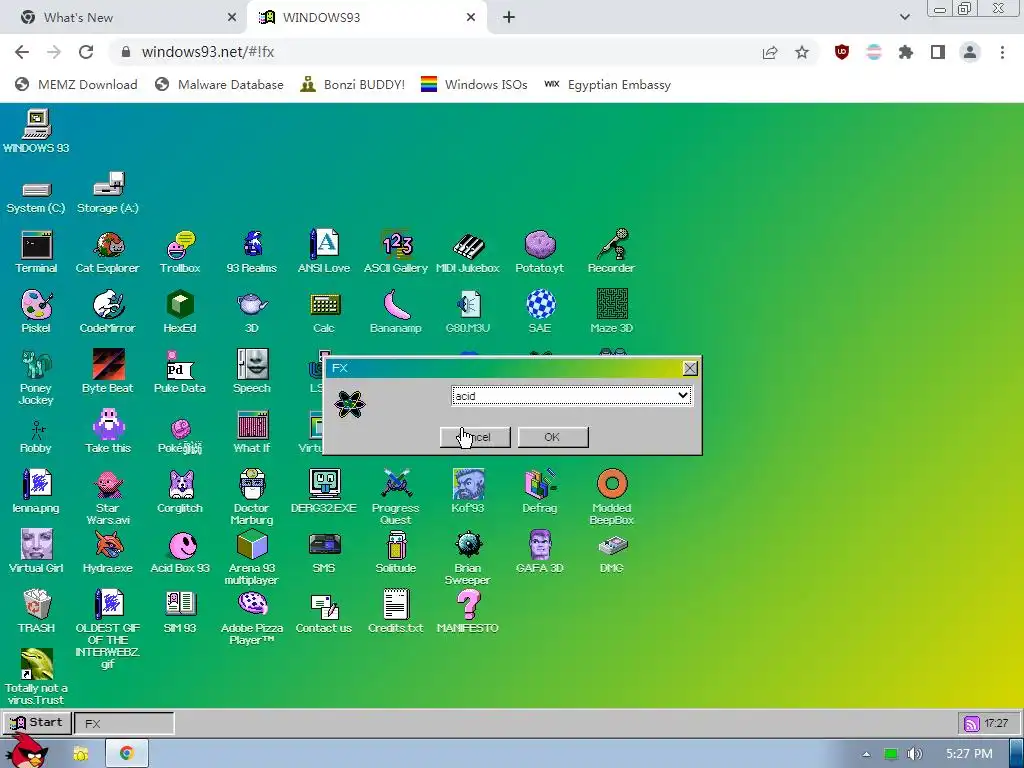
Task: Focus the windows93.net address bar
Action: tap(431, 52)
